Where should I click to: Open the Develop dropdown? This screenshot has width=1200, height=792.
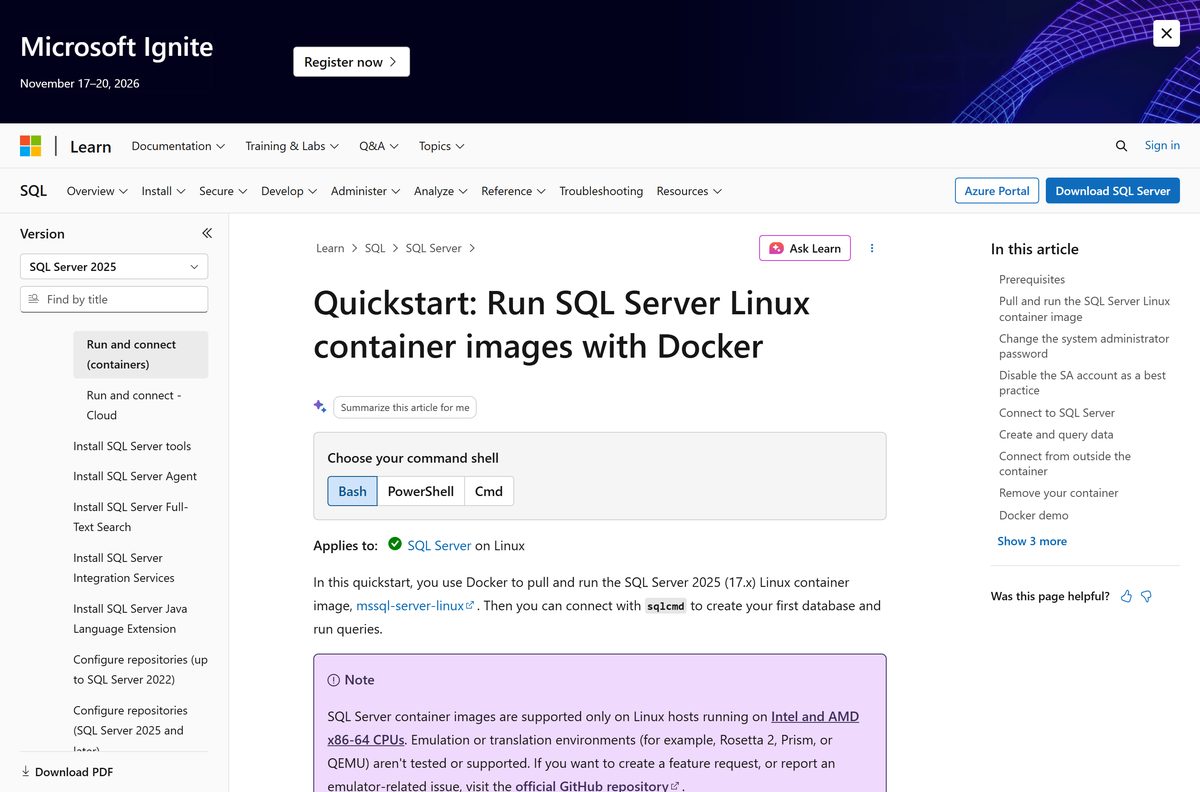(289, 191)
